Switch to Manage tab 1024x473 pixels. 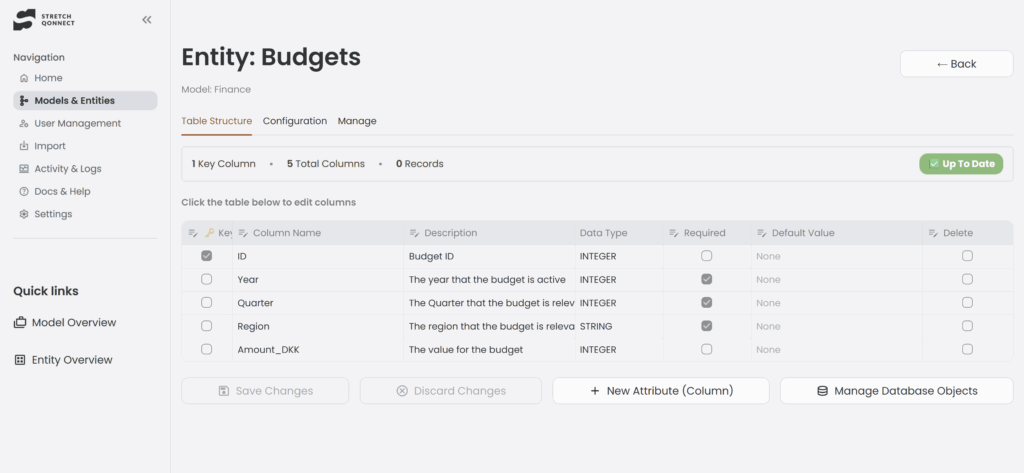click(x=357, y=121)
